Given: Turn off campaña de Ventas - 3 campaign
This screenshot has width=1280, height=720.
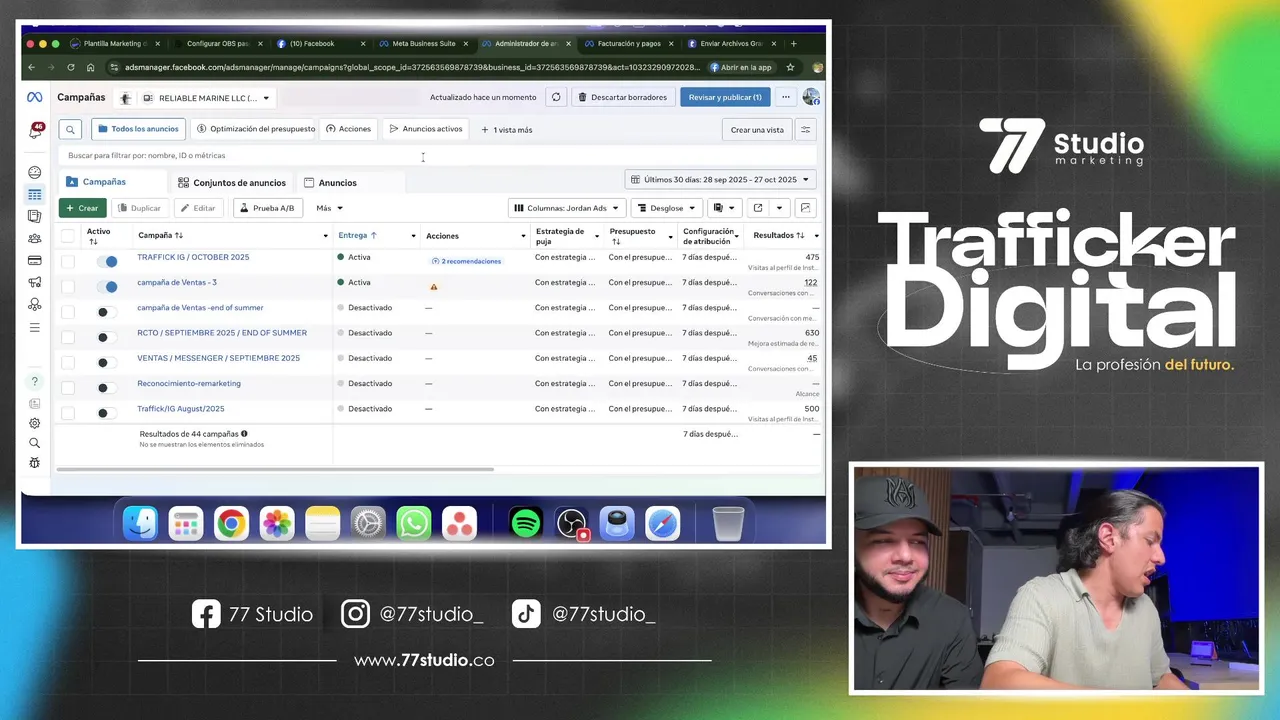Looking at the screenshot, I should pos(107,286).
